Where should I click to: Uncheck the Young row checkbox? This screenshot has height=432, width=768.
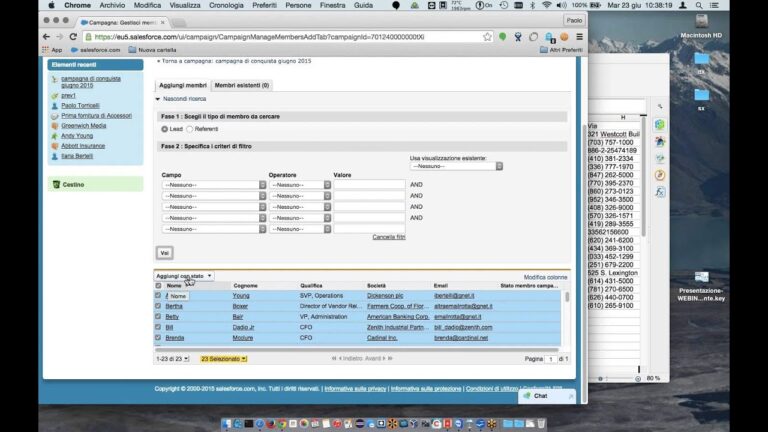(158, 296)
